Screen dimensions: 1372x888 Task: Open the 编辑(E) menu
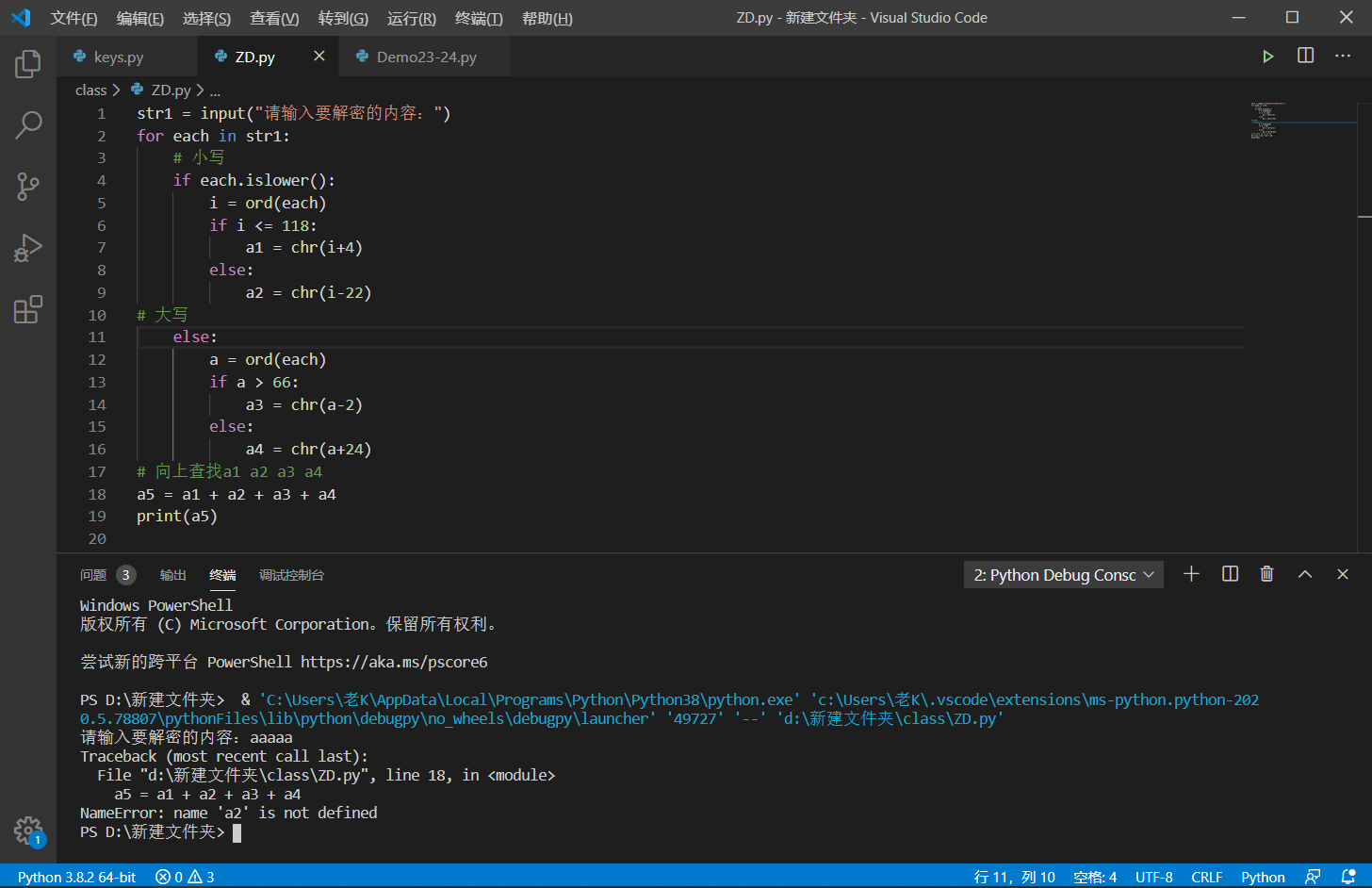click(139, 18)
